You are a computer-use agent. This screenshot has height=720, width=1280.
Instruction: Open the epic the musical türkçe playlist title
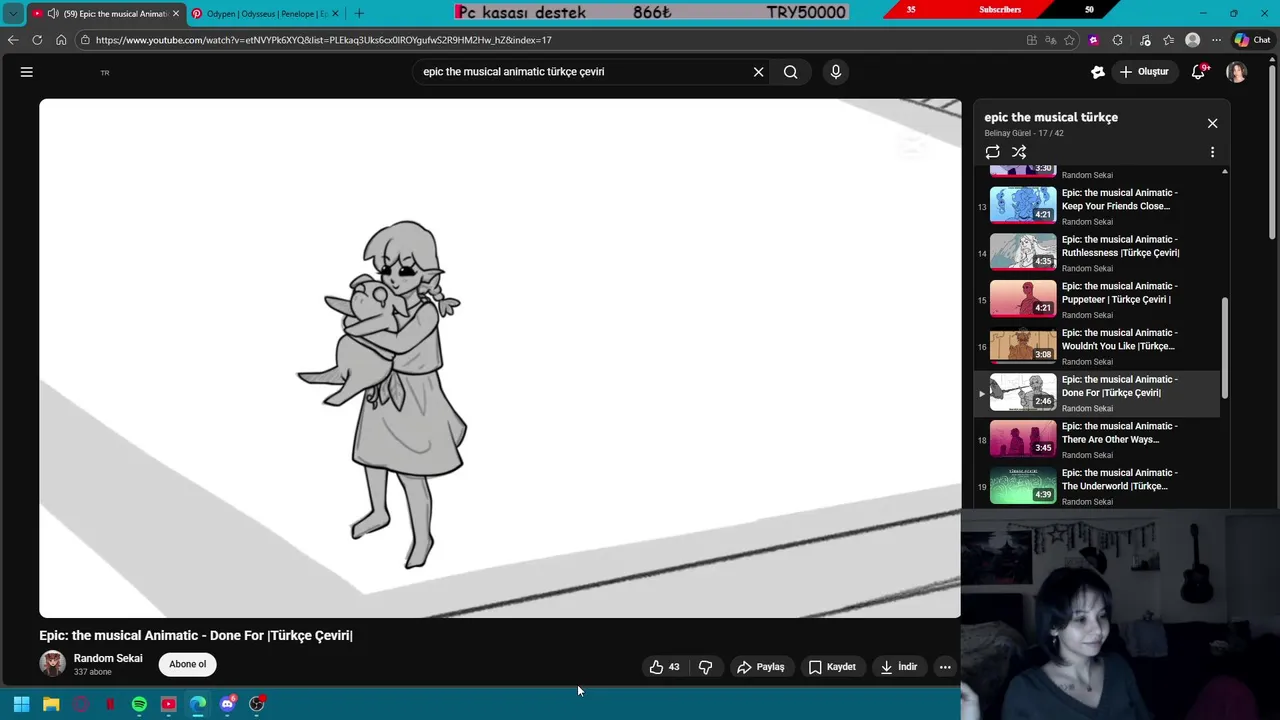tap(1051, 117)
